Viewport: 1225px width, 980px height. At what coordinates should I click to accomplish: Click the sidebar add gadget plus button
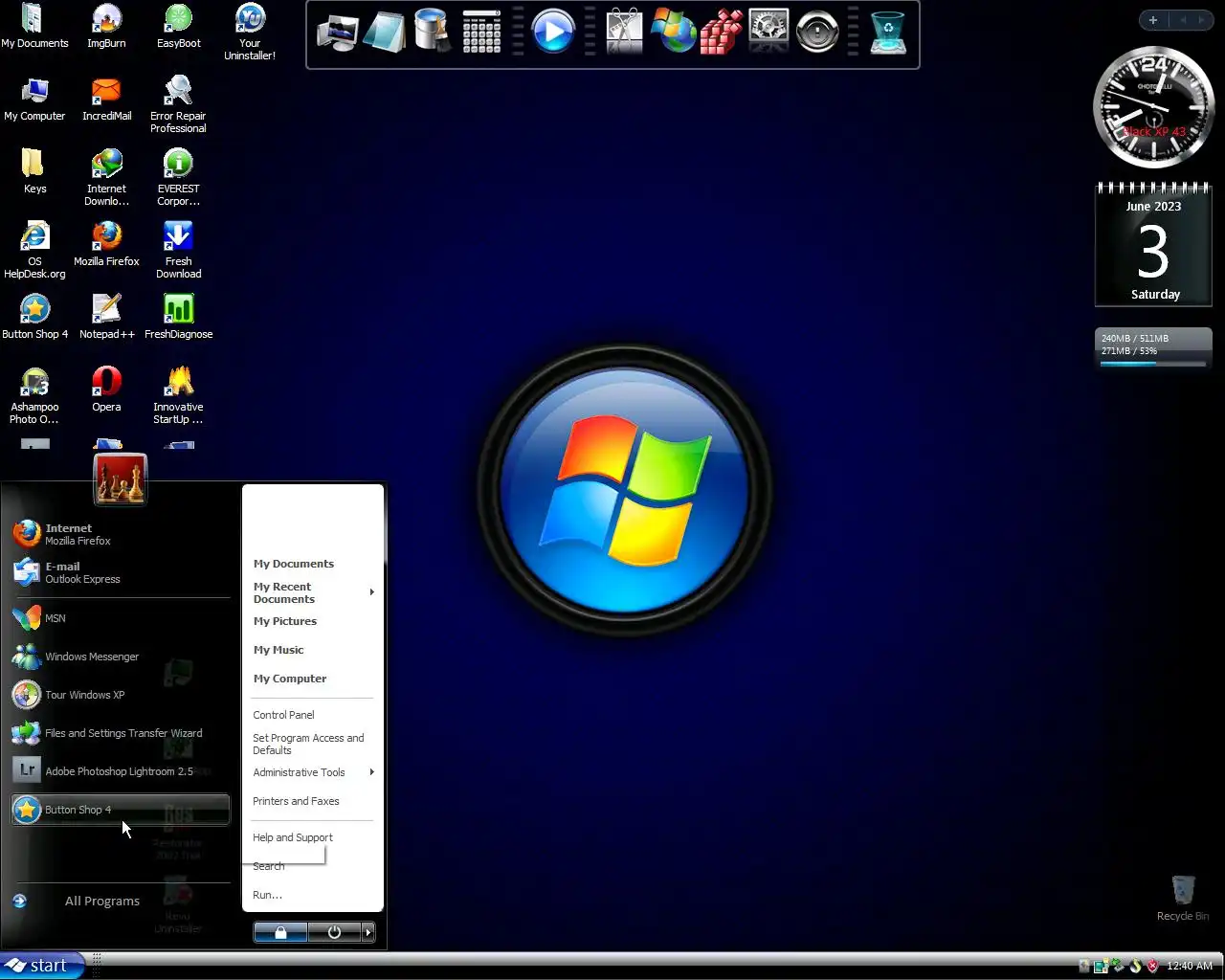[x=1153, y=20]
